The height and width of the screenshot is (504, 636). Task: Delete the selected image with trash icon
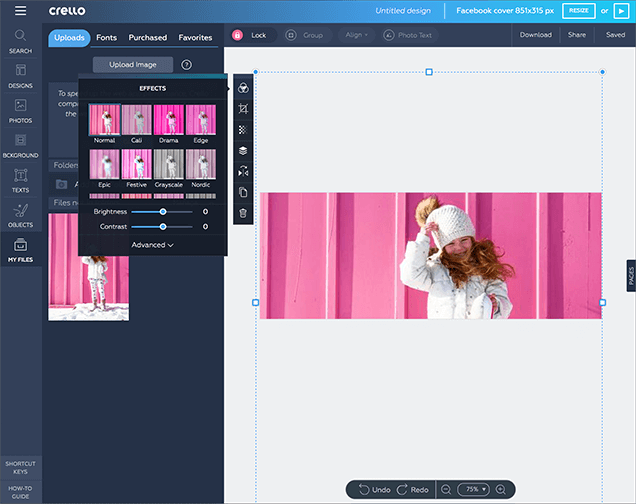(x=243, y=213)
